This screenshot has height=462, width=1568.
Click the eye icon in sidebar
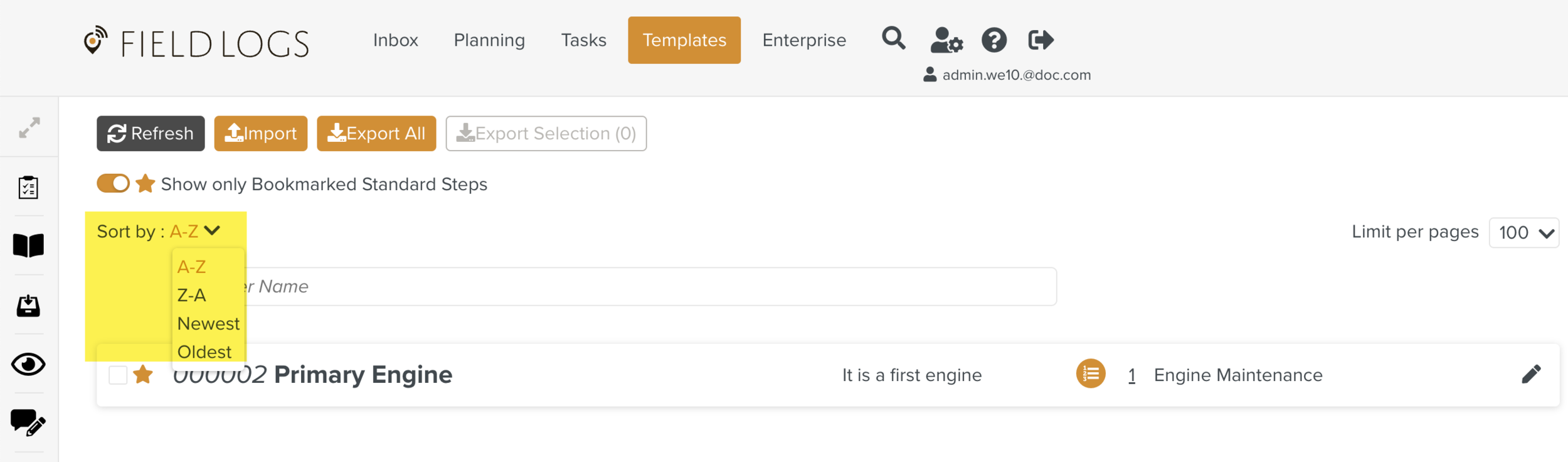coord(28,365)
